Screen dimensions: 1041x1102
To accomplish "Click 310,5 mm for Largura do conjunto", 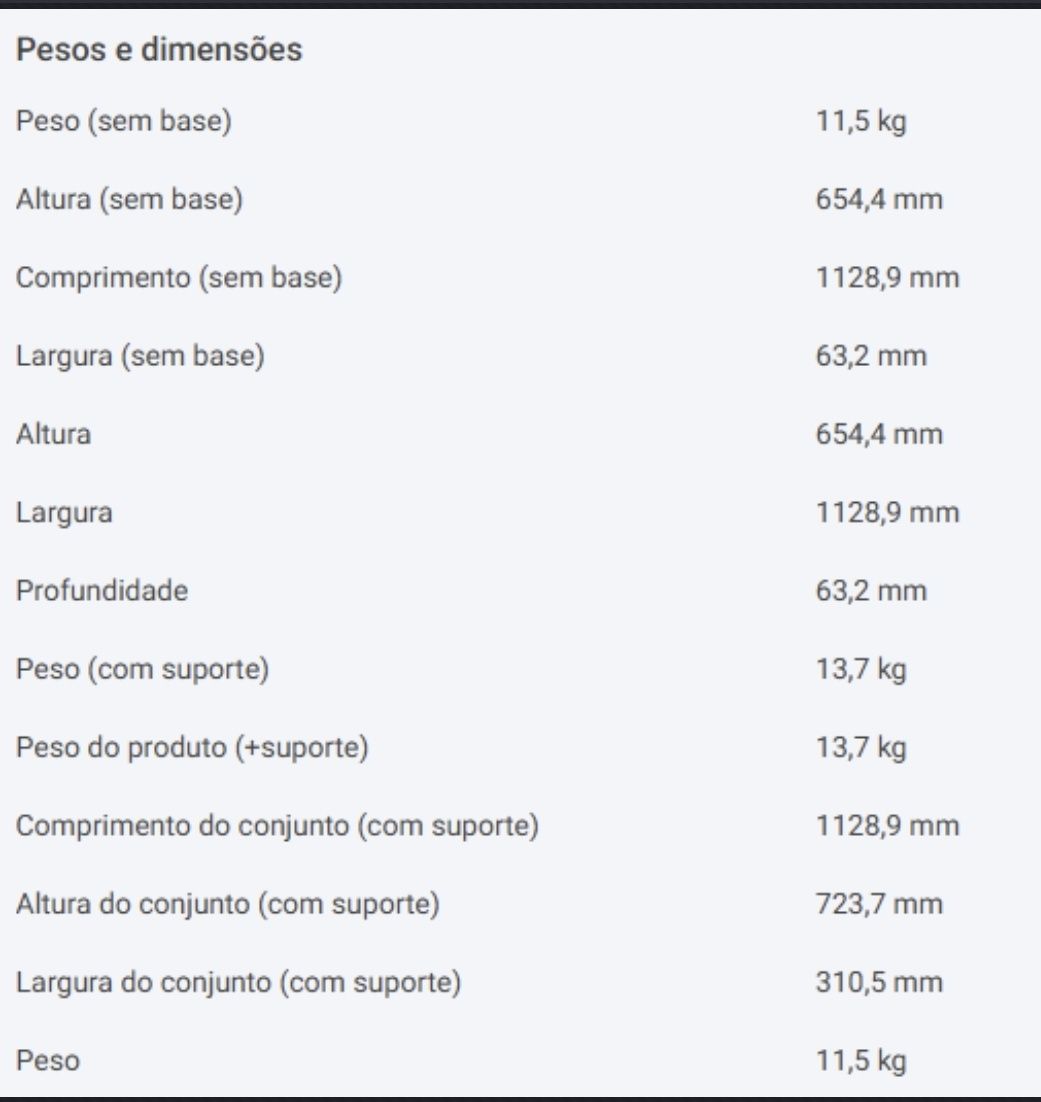I will [x=879, y=983].
